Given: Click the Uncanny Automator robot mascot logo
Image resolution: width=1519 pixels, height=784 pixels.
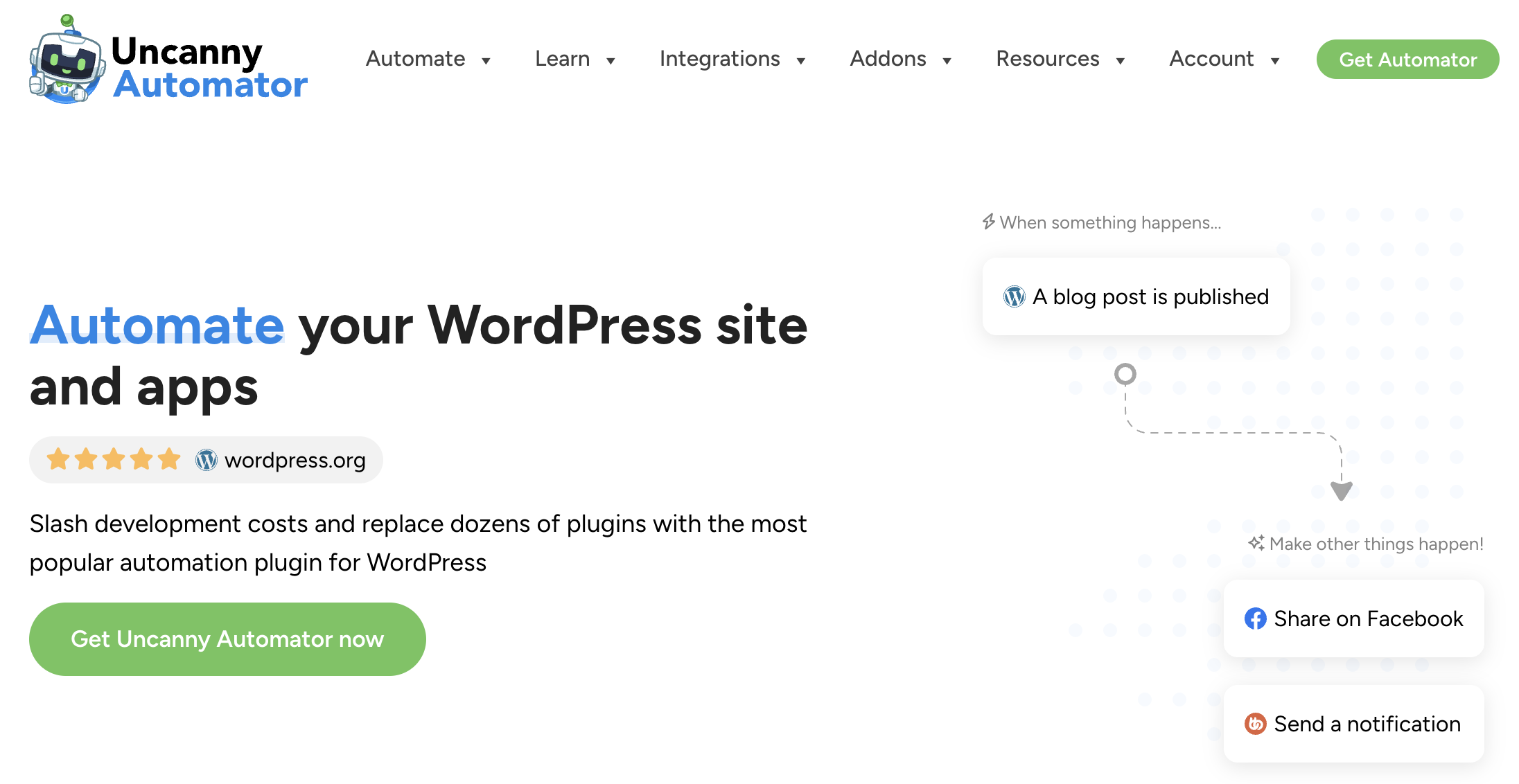Looking at the screenshot, I should click(x=66, y=61).
